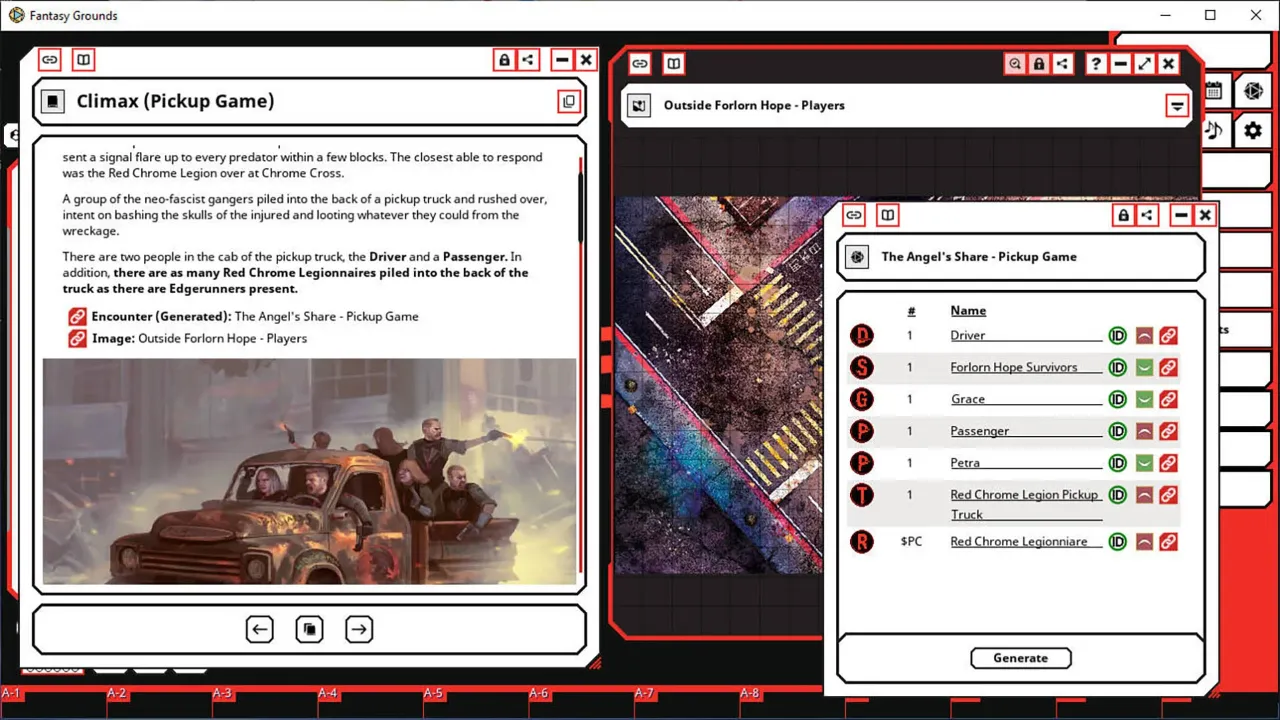The image size is (1280, 720).
Task: Click the Red Chrome Legion Pickup Truck T token
Action: click(x=861, y=495)
